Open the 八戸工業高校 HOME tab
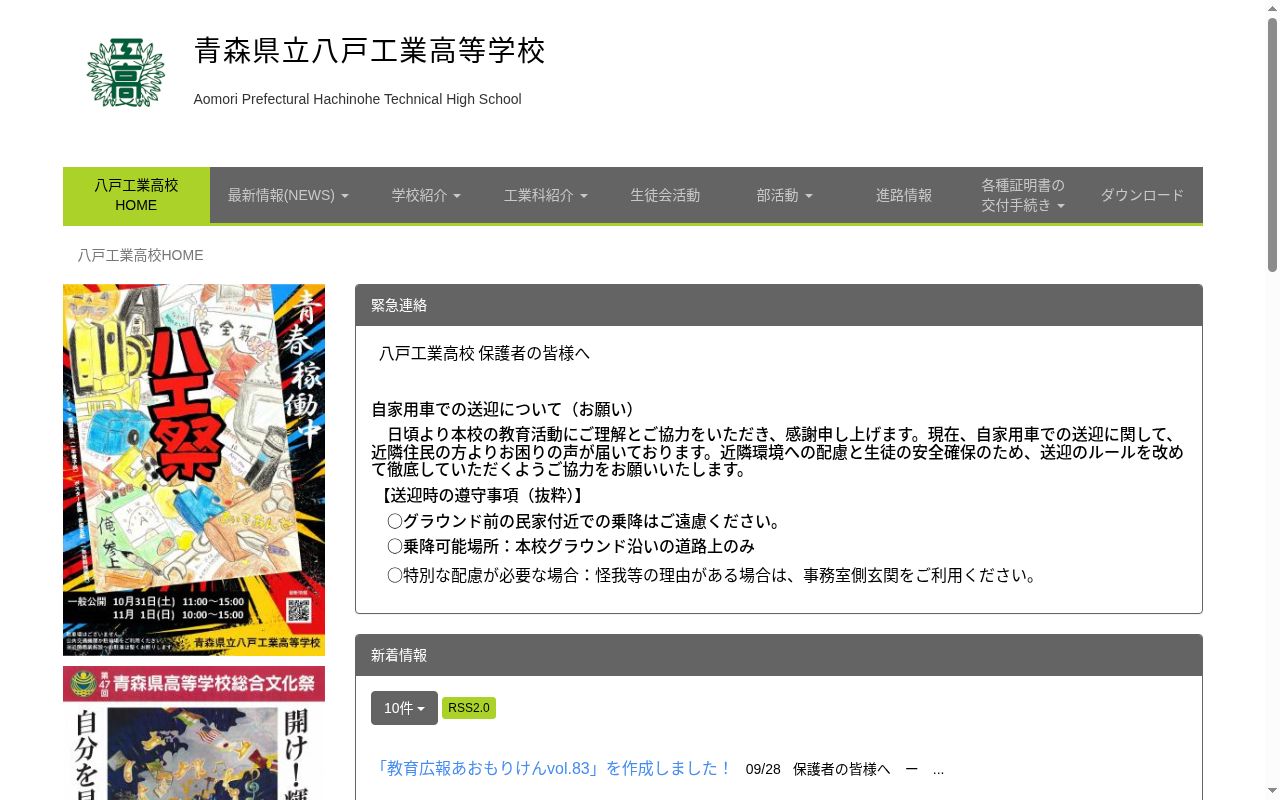 coord(136,195)
